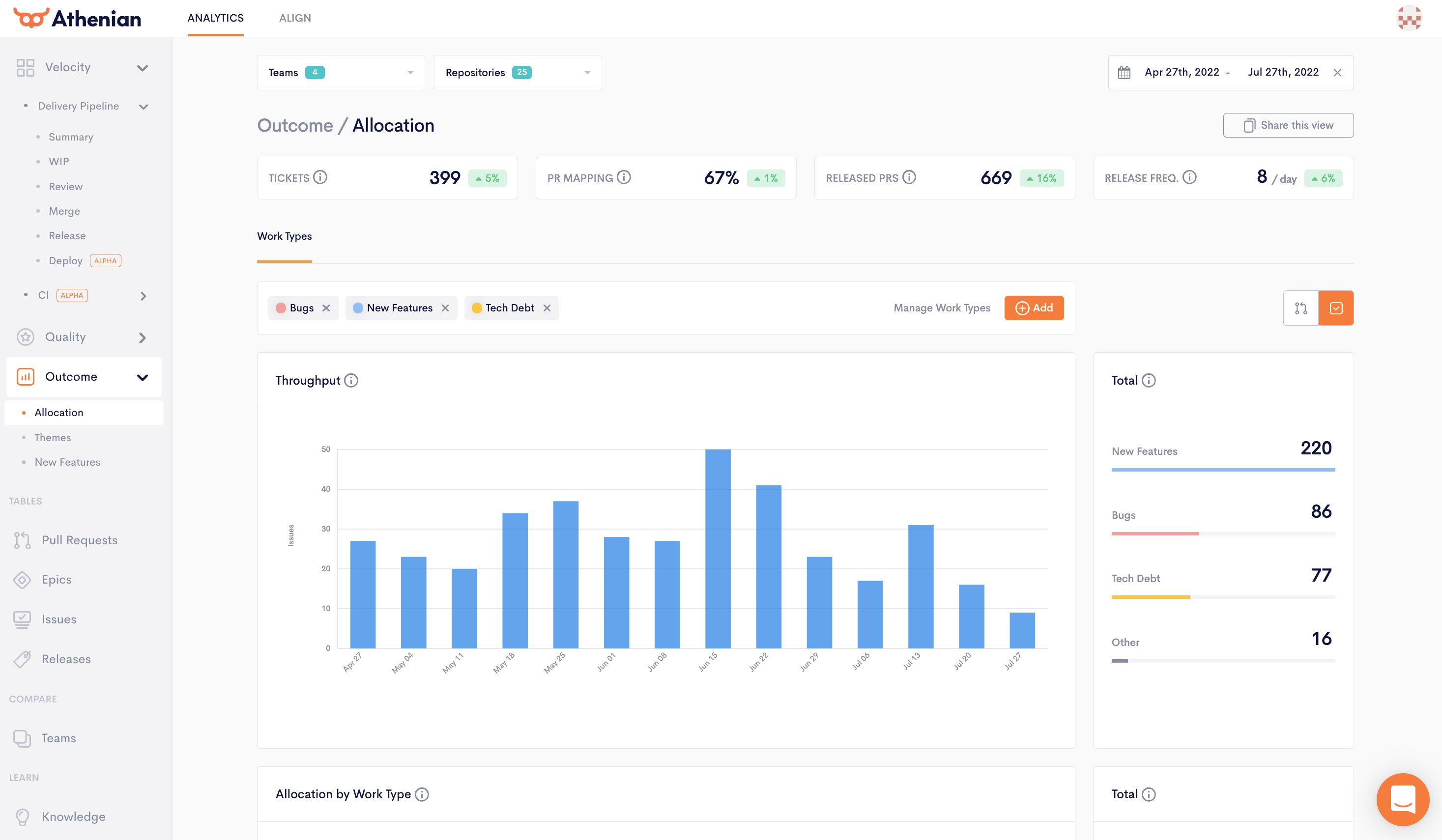Open the Repositories dropdown
1442x840 pixels.
pyautogui.click(x=518, y=73)
